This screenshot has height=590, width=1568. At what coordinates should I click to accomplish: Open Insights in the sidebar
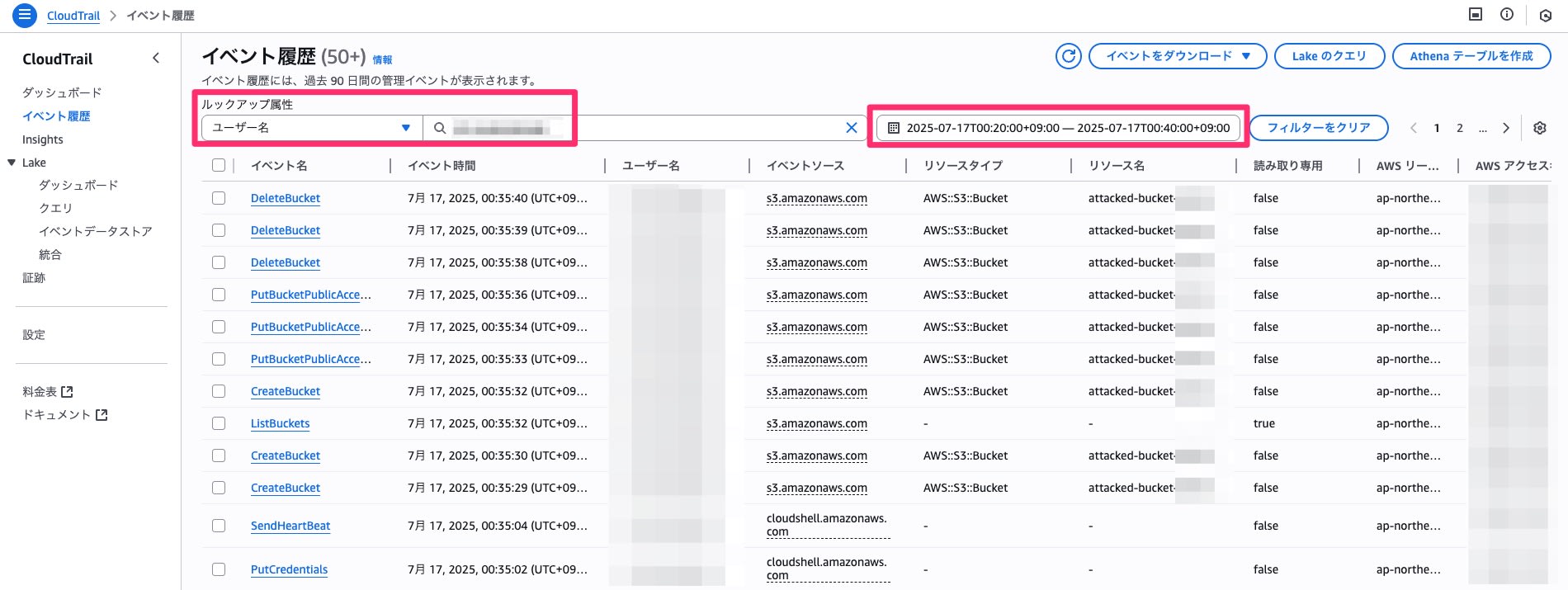click(43, 139)
